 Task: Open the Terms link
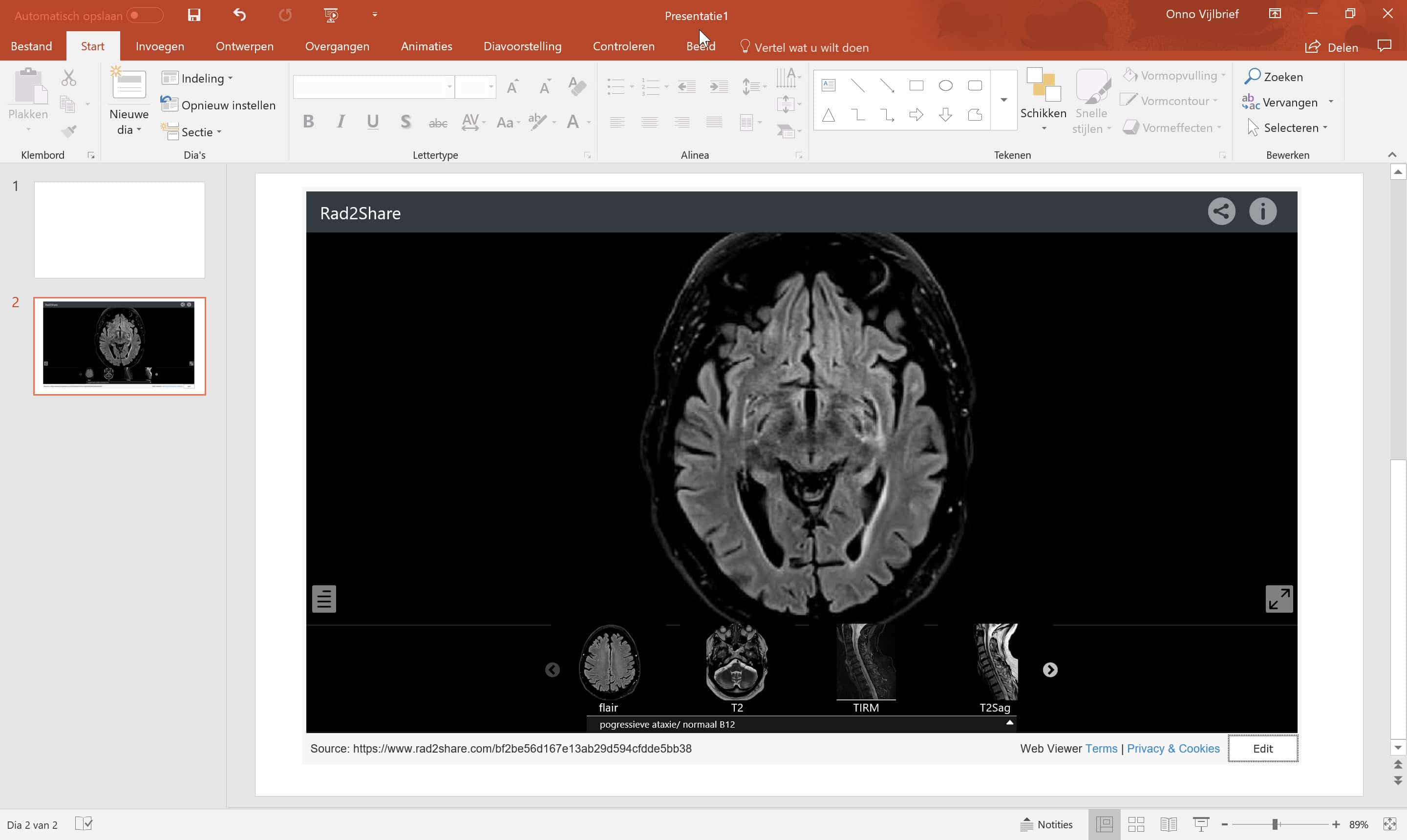1101,748
